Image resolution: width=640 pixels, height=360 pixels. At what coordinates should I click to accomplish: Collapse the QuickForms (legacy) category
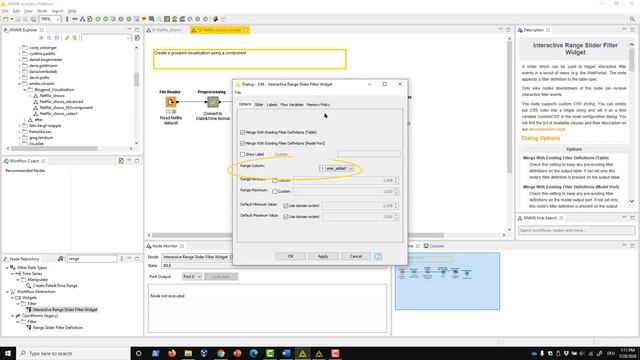12,316
